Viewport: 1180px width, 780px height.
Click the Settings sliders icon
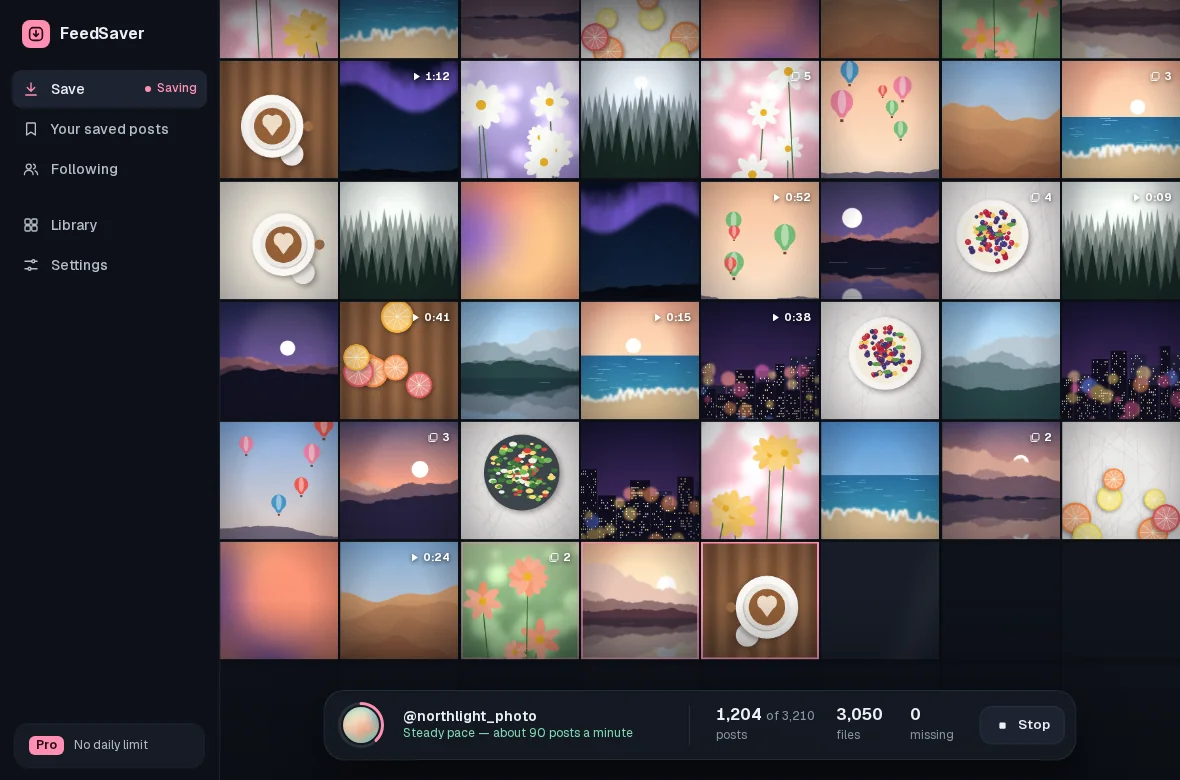[31, 265]
